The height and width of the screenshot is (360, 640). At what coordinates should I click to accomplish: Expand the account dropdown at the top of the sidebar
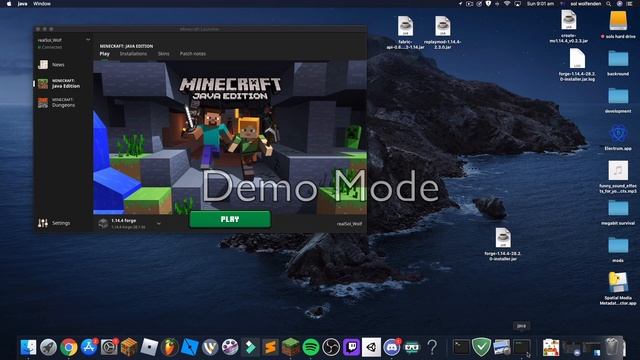[88, 40]
